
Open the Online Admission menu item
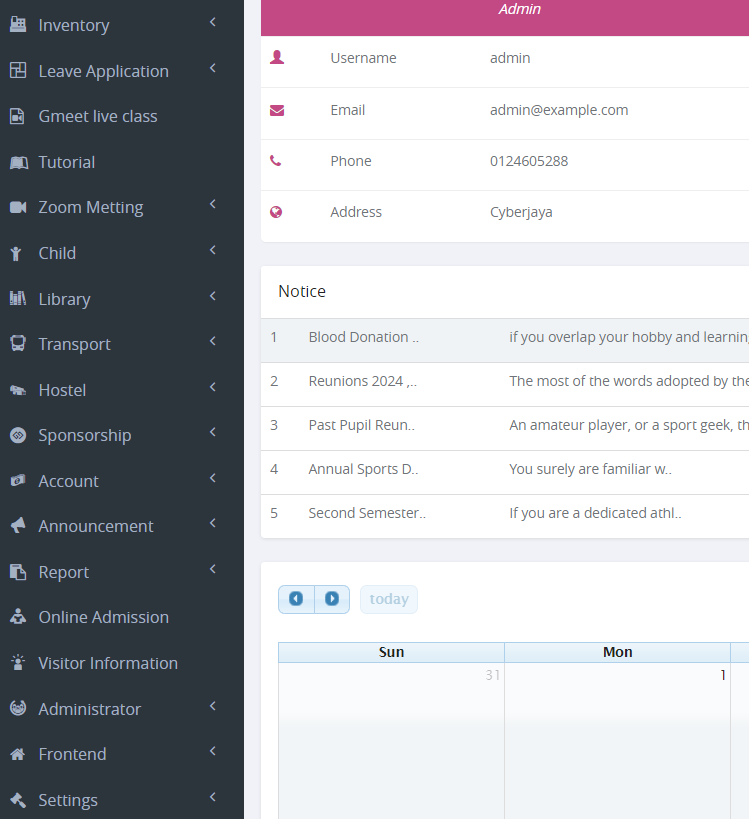[x=103, y=617]
